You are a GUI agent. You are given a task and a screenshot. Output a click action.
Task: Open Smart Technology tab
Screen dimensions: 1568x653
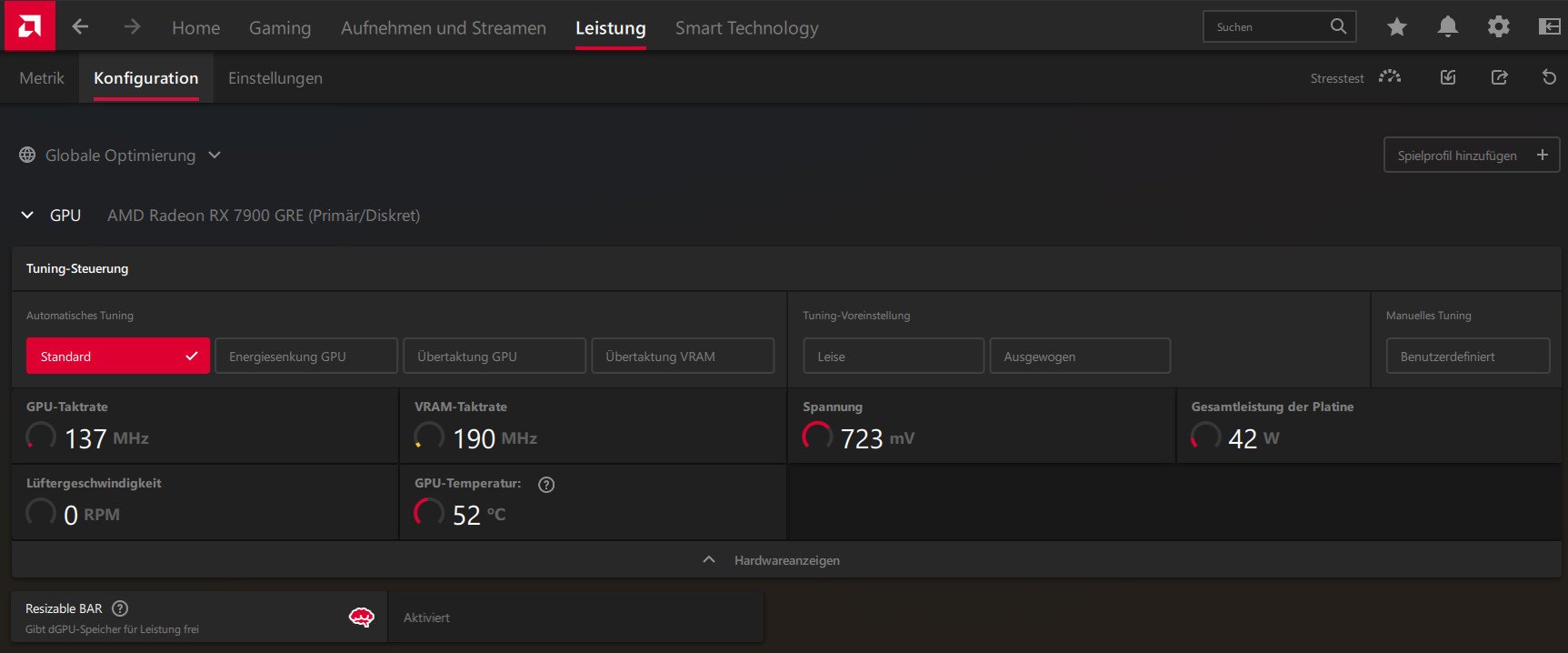[x=747, y=28]
